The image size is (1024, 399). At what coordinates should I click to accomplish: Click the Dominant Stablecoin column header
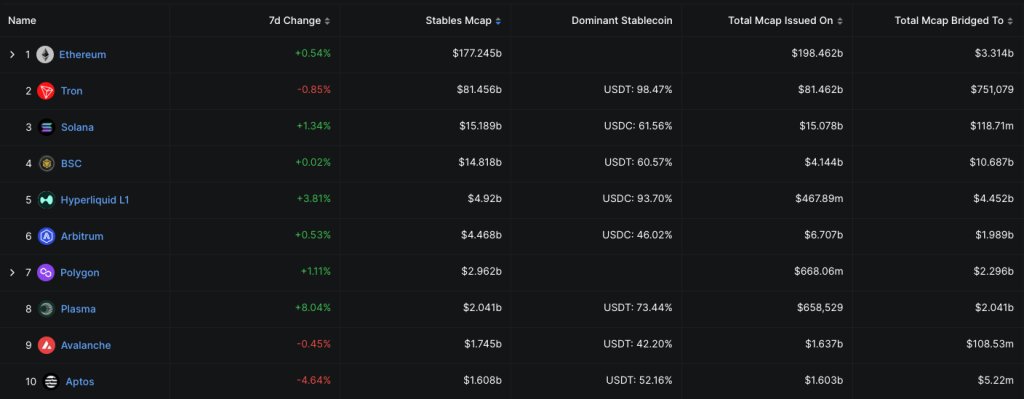622,20
